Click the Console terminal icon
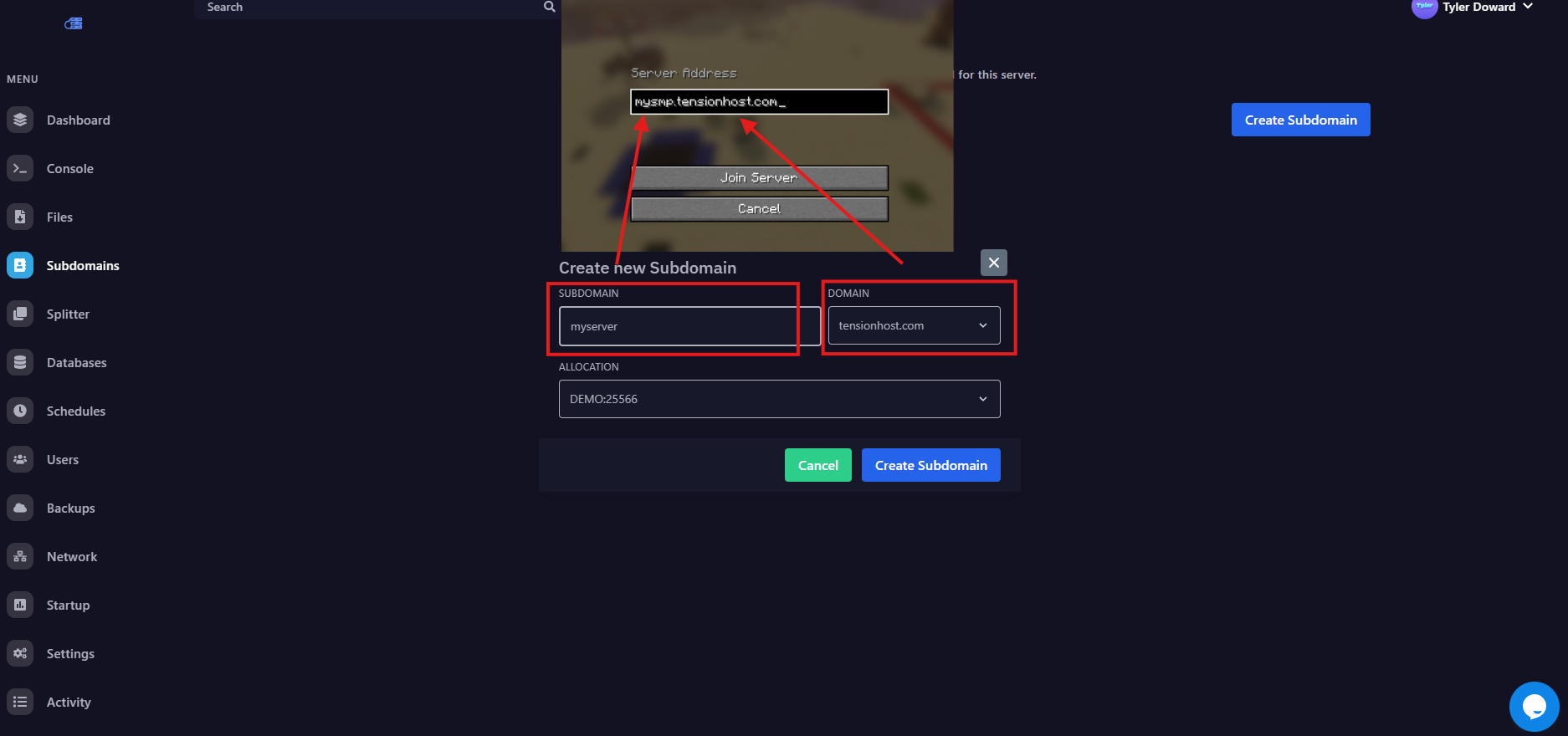Image resolution: width=1568 pixels, height=736 pixels. tap(20, 168)
